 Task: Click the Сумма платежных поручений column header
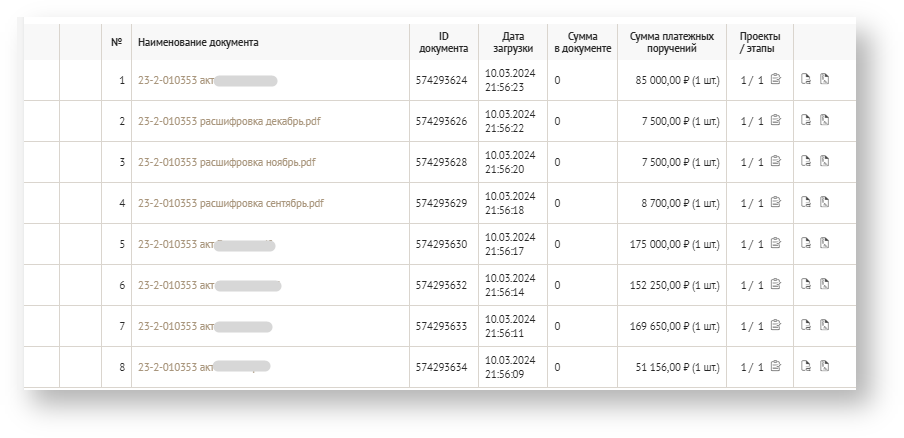(x=671, y=42)
